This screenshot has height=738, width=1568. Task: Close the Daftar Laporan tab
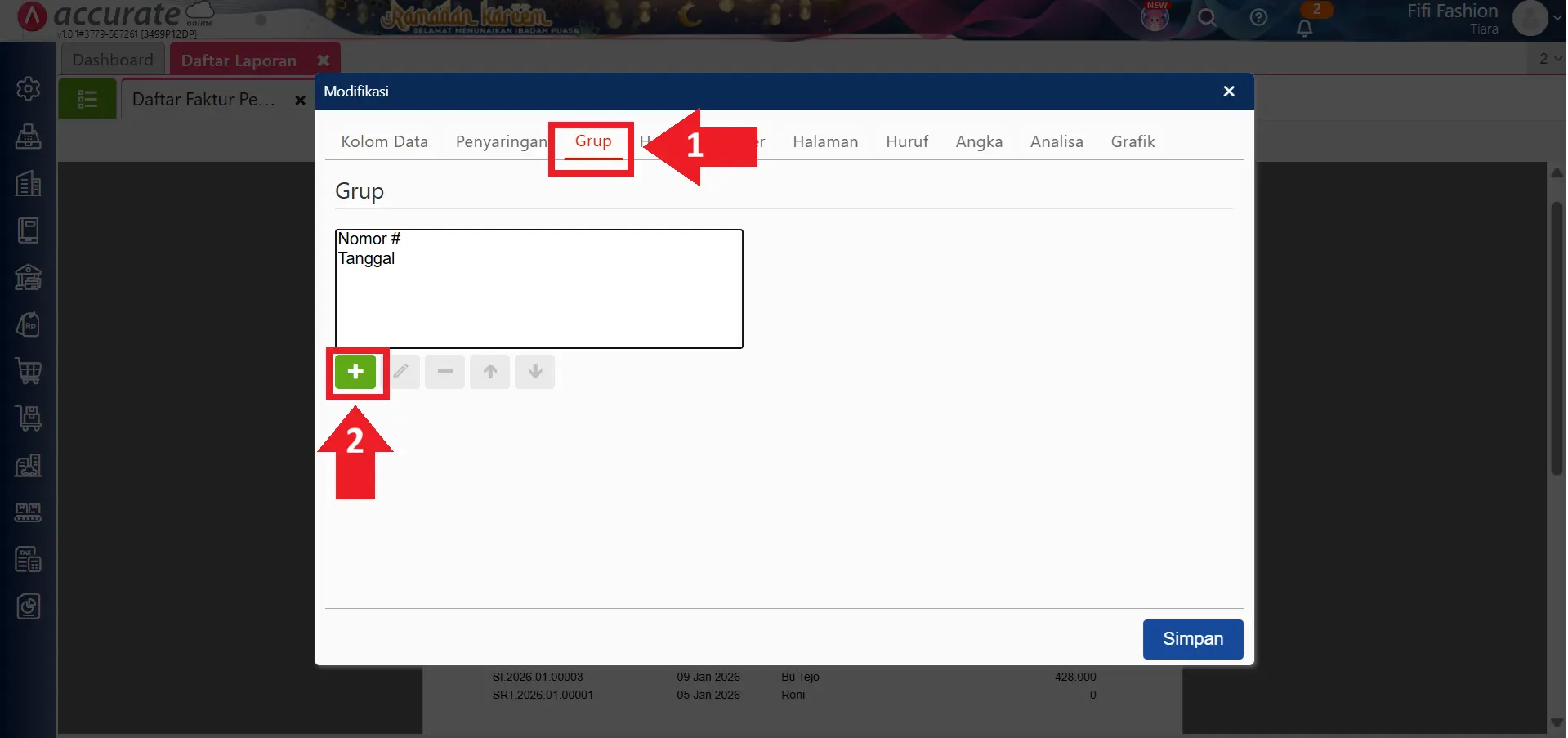324,60
